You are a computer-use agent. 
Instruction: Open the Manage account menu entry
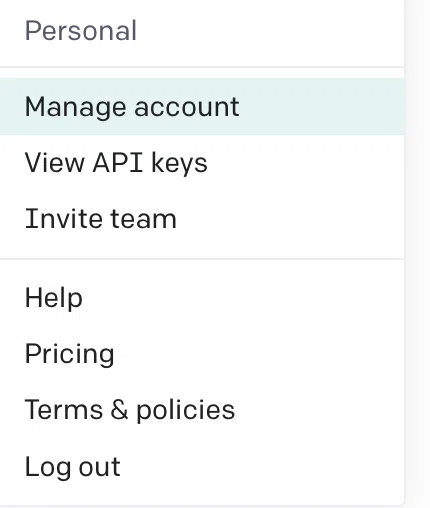[x=202, y=107]
